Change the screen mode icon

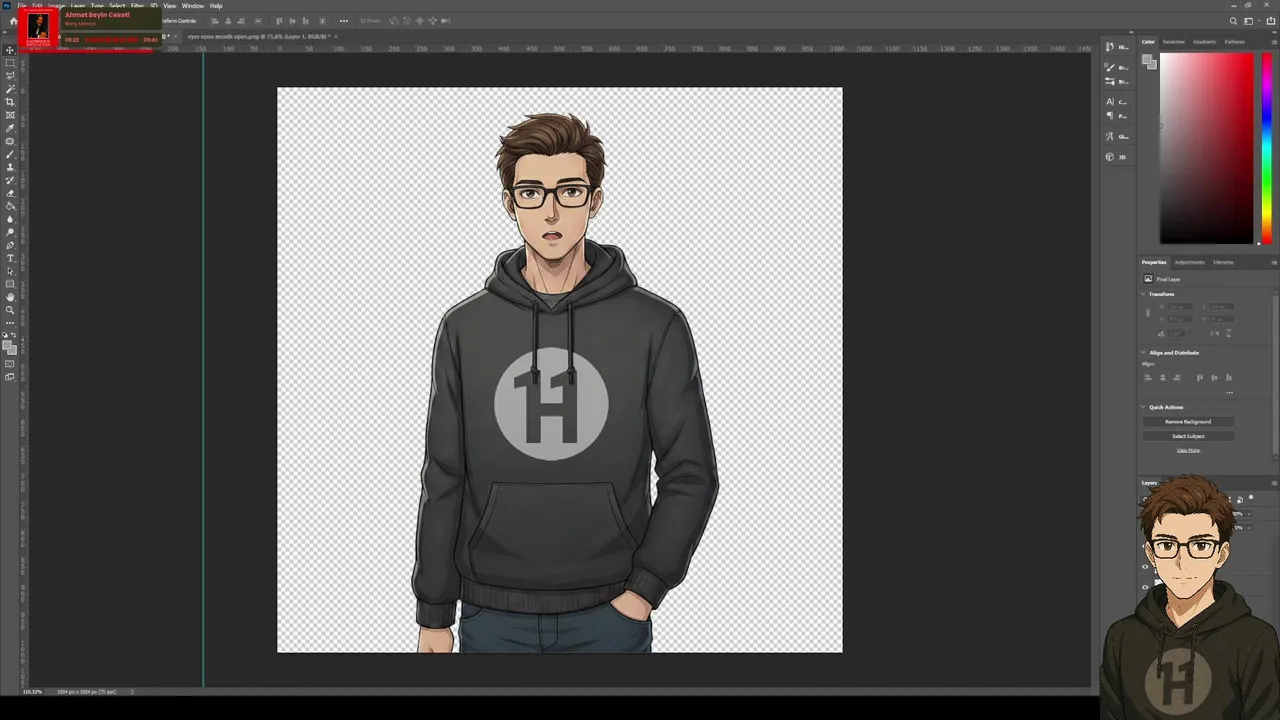point(11,377)
